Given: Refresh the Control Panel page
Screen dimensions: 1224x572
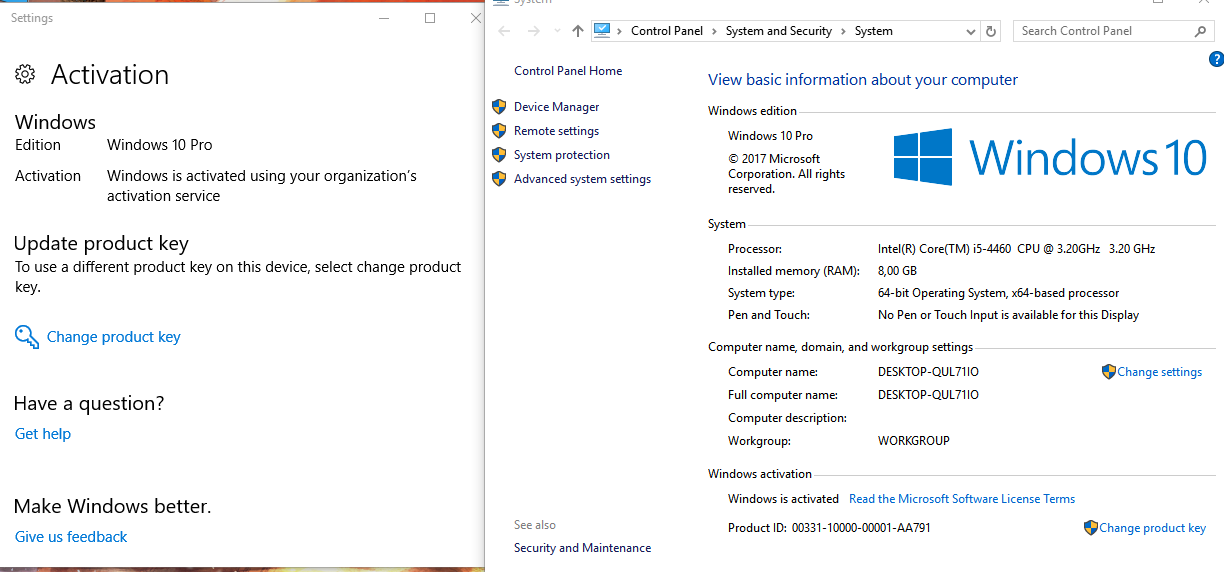Looking at the screenshot, I should click(x=991, y=31).
